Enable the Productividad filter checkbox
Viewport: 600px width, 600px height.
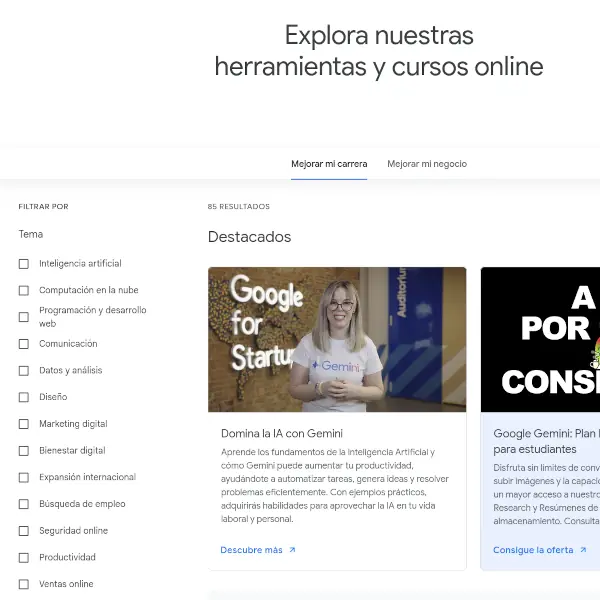24,558
